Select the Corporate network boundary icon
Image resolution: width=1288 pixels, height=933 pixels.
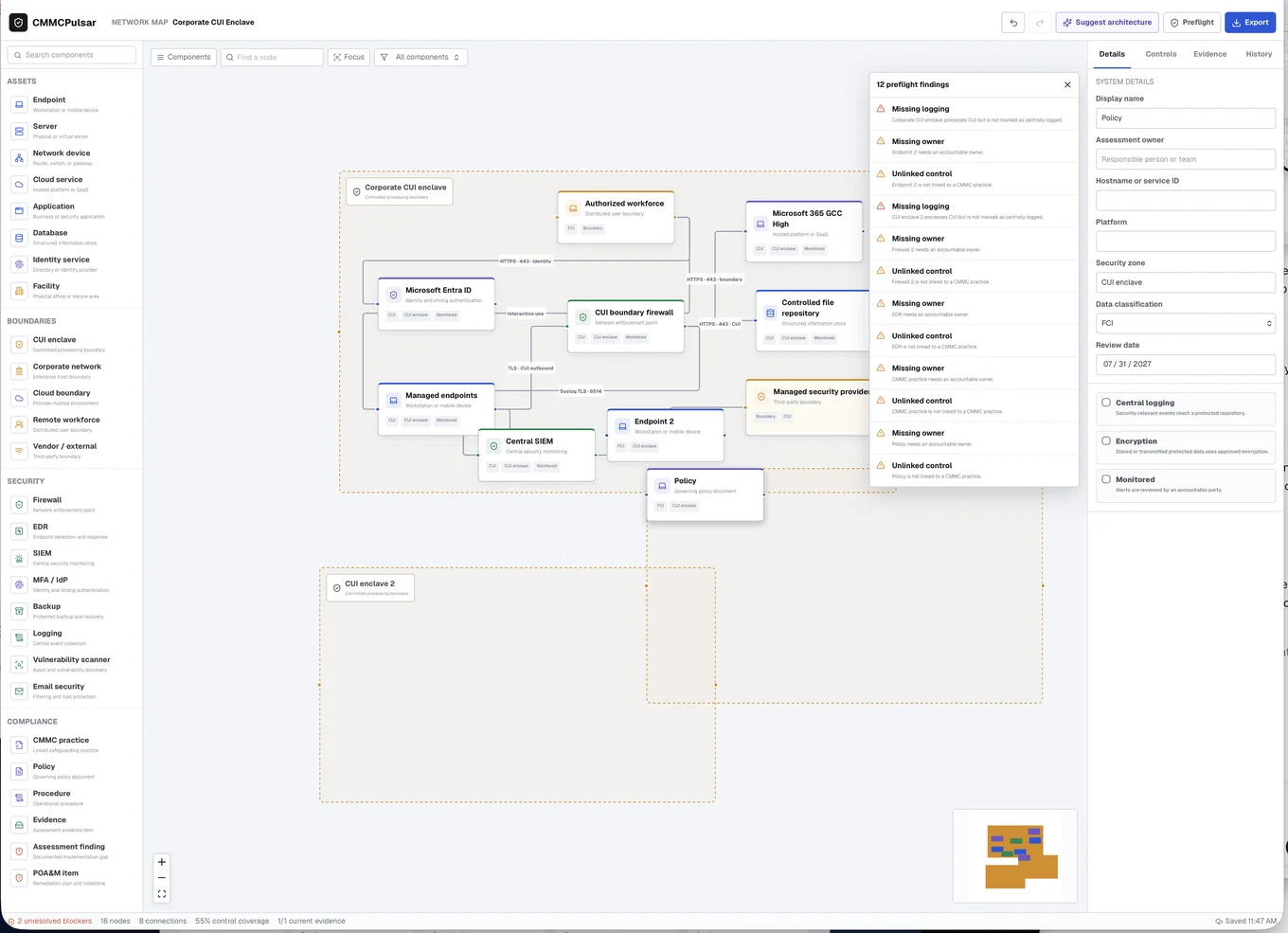19,371
